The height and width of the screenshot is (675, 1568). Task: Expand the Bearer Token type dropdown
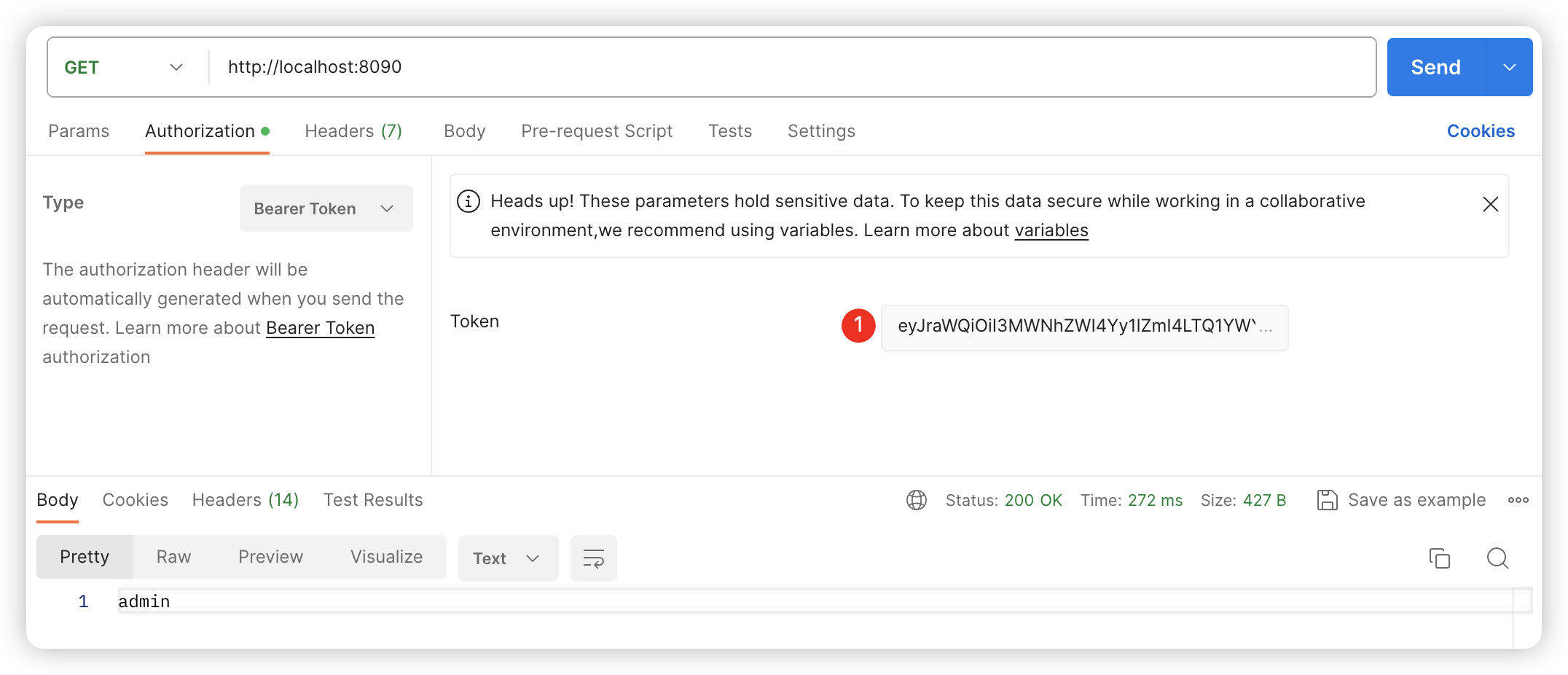pos(326,208)
